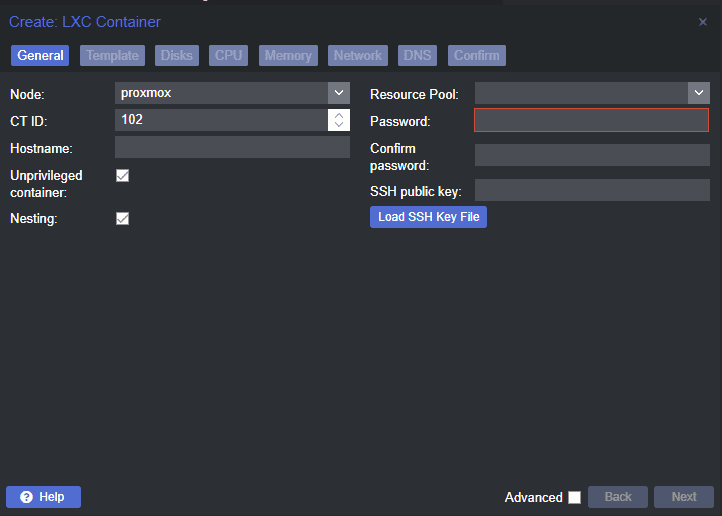The image size is (722, 516).
Task: Select the Confirm tab
Action: 477,56
